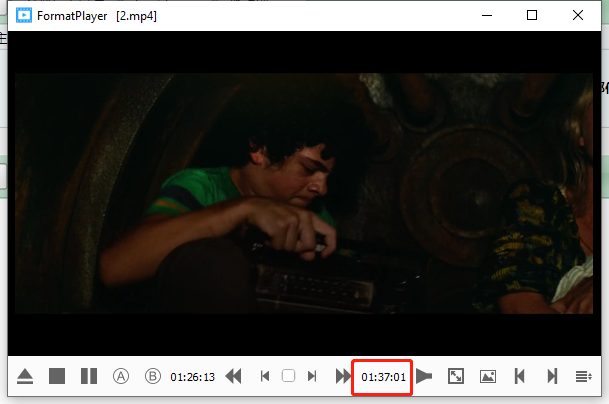Set the A loop point marker

[x=121, y=376]
